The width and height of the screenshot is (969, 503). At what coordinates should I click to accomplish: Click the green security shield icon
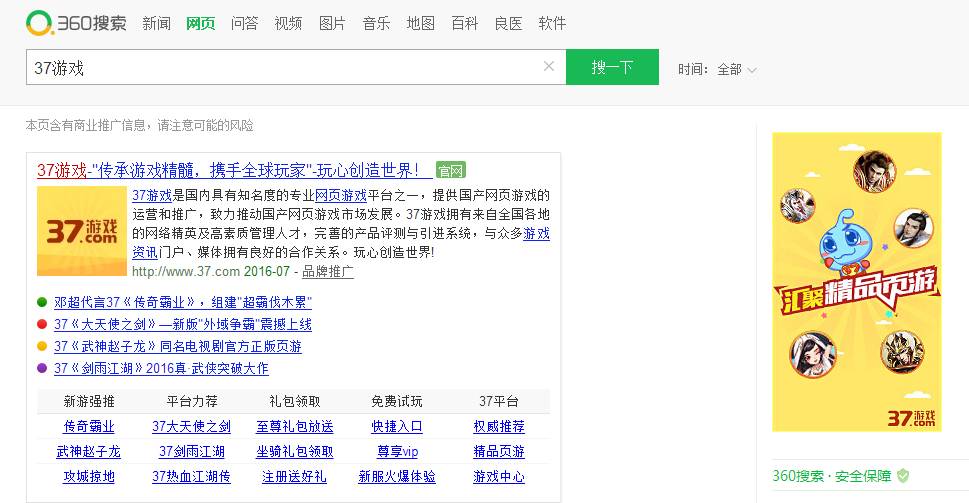[x=903, y=476]
